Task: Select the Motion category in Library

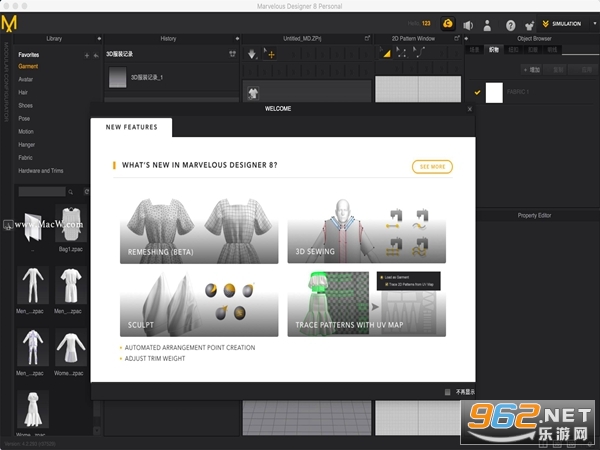Action: pyautogui.click(x=26, y=132)
